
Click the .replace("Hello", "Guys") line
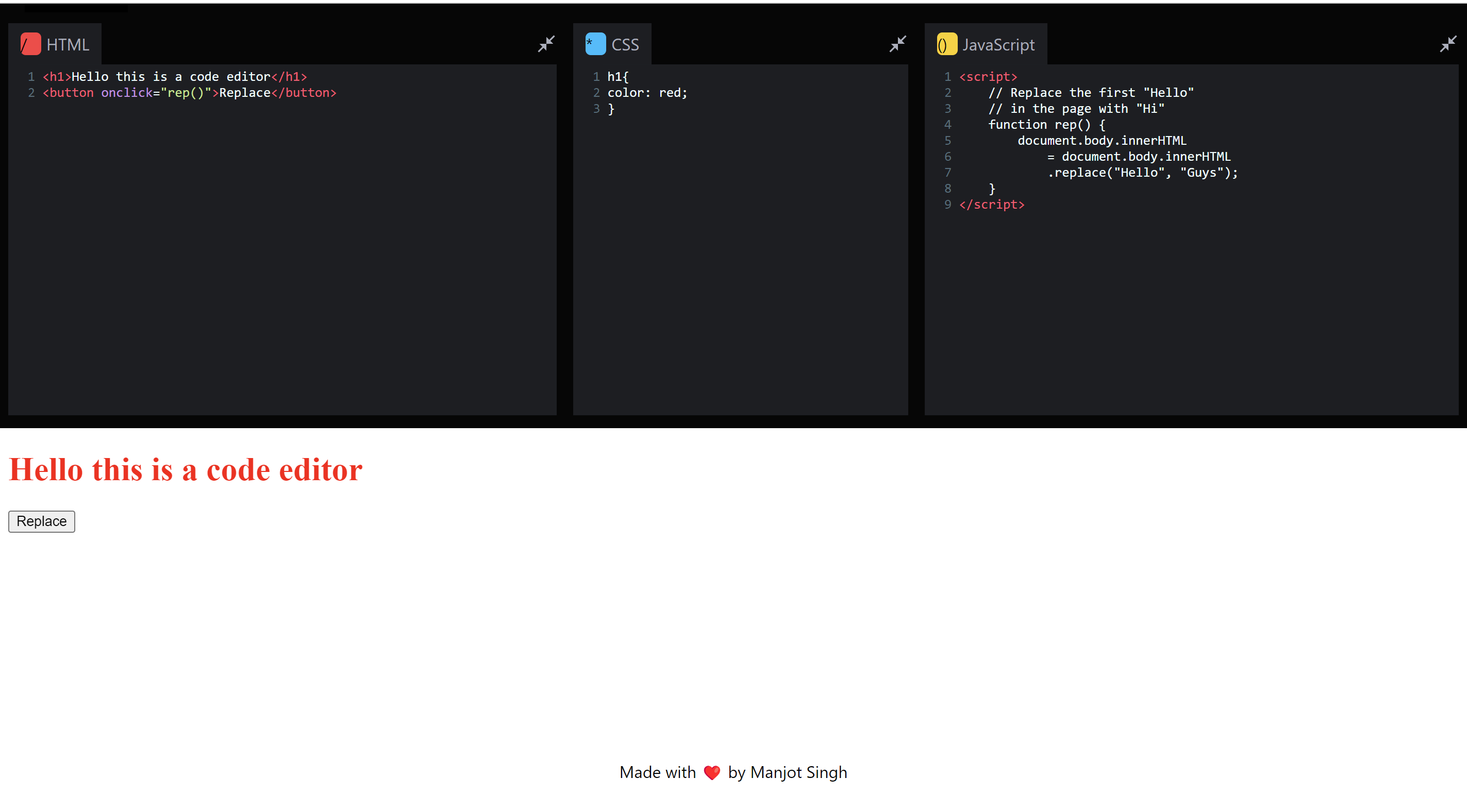coord(1142,172)
